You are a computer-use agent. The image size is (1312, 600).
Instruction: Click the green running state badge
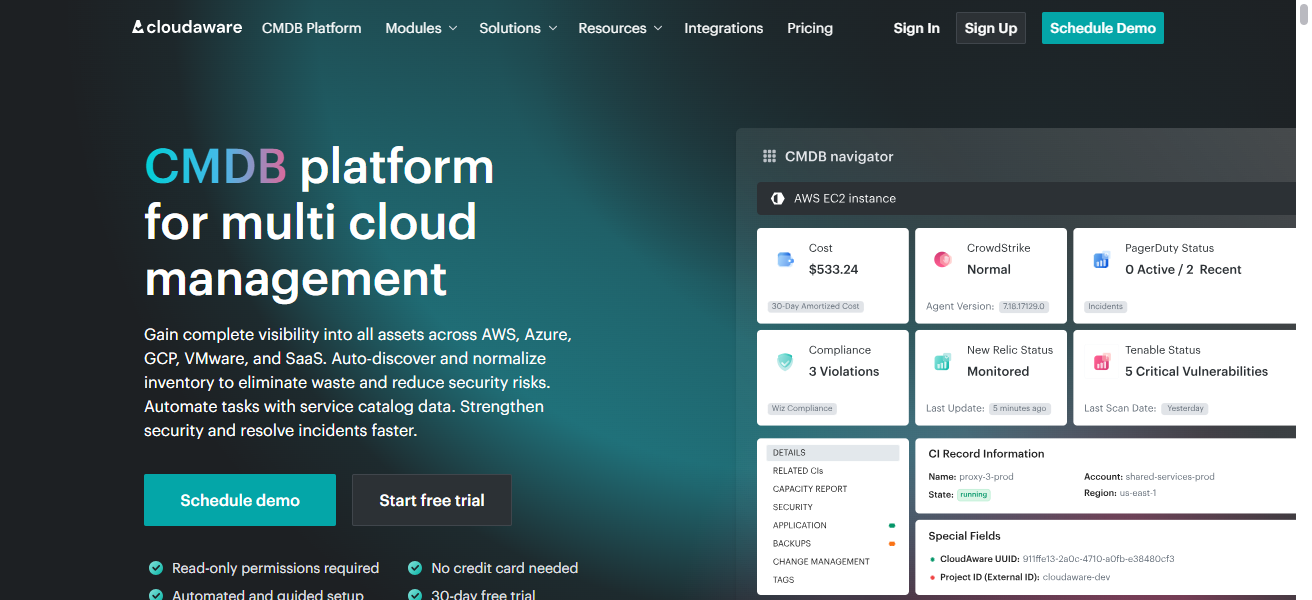coord(973,495)
